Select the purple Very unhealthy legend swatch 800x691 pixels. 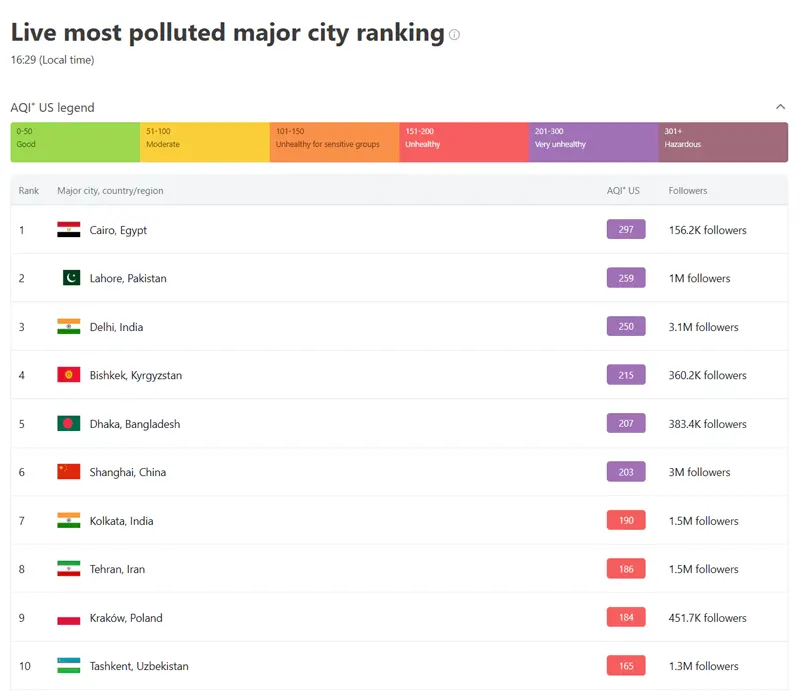pos(593,142)
